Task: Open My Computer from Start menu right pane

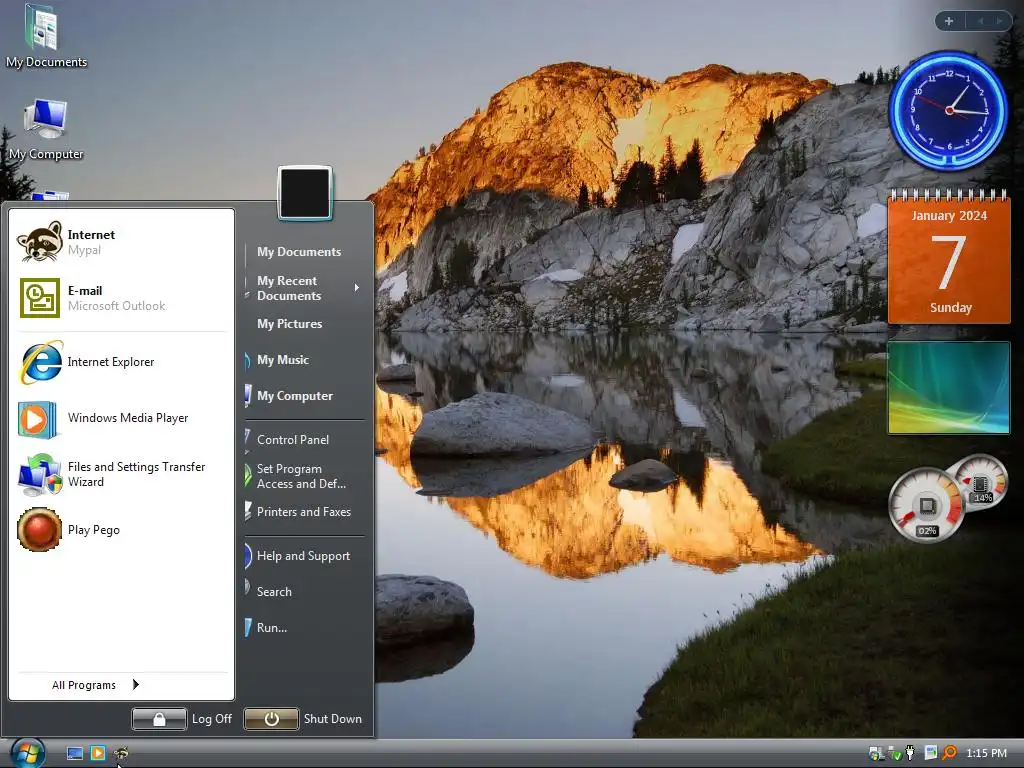Action: 295,396
